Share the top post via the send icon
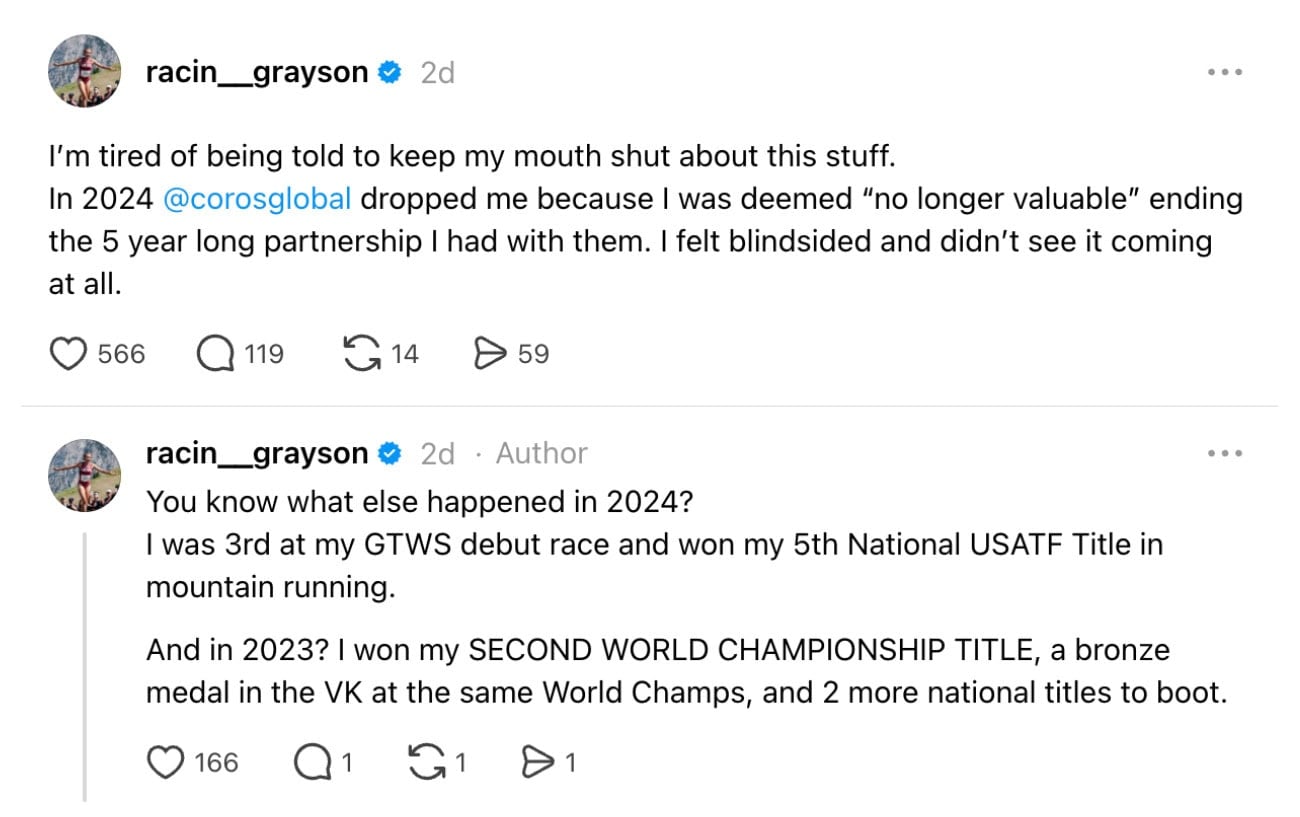The width and height of the screenshot is (1300, 817). point(493,352)
